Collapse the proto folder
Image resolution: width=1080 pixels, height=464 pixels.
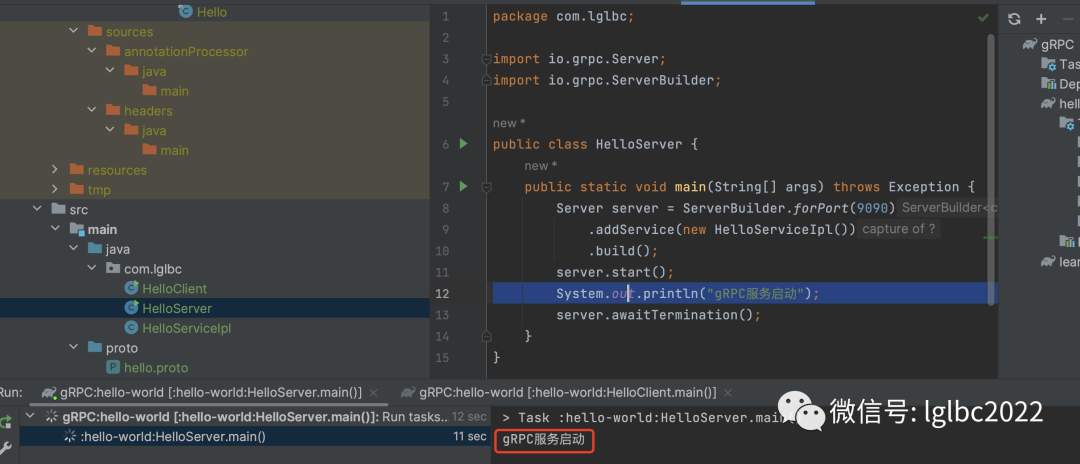pyautogui.click(x=74, y=348)
